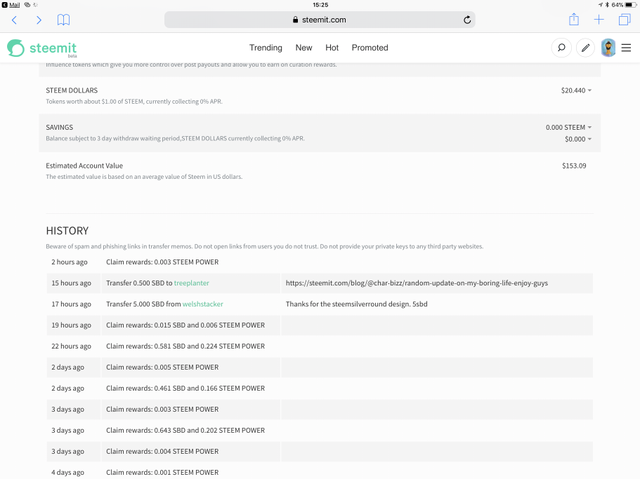Tap the Safari back arrow

(x=14, y=20)
